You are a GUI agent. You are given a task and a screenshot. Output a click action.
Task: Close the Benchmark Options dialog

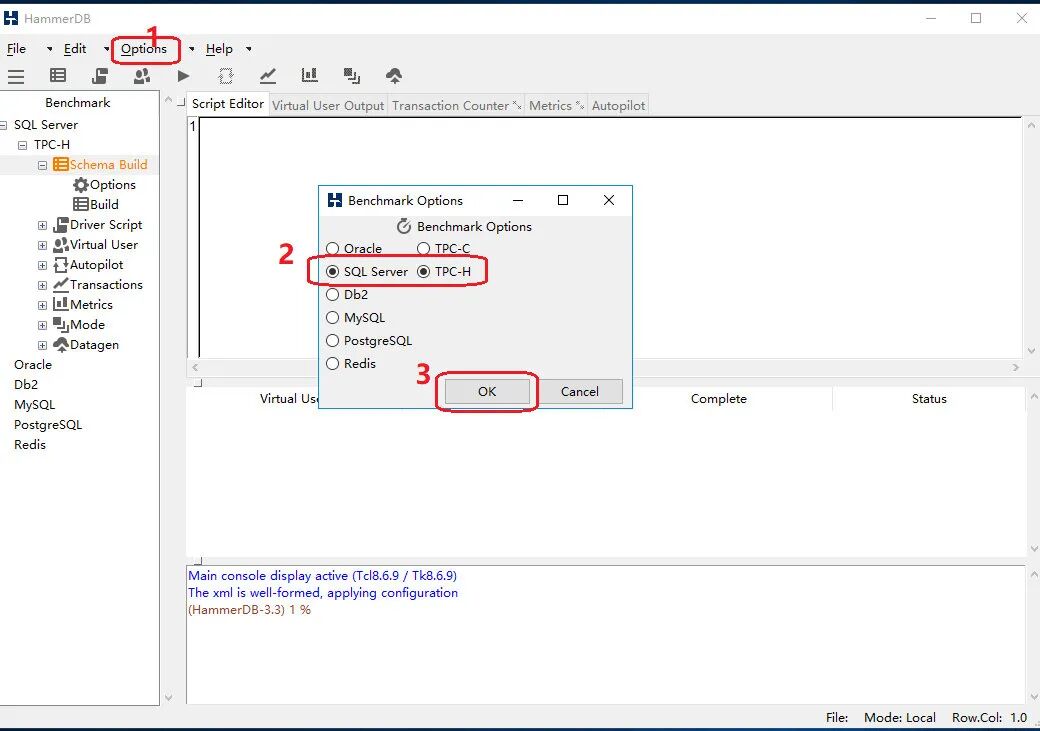pos(609,200)
